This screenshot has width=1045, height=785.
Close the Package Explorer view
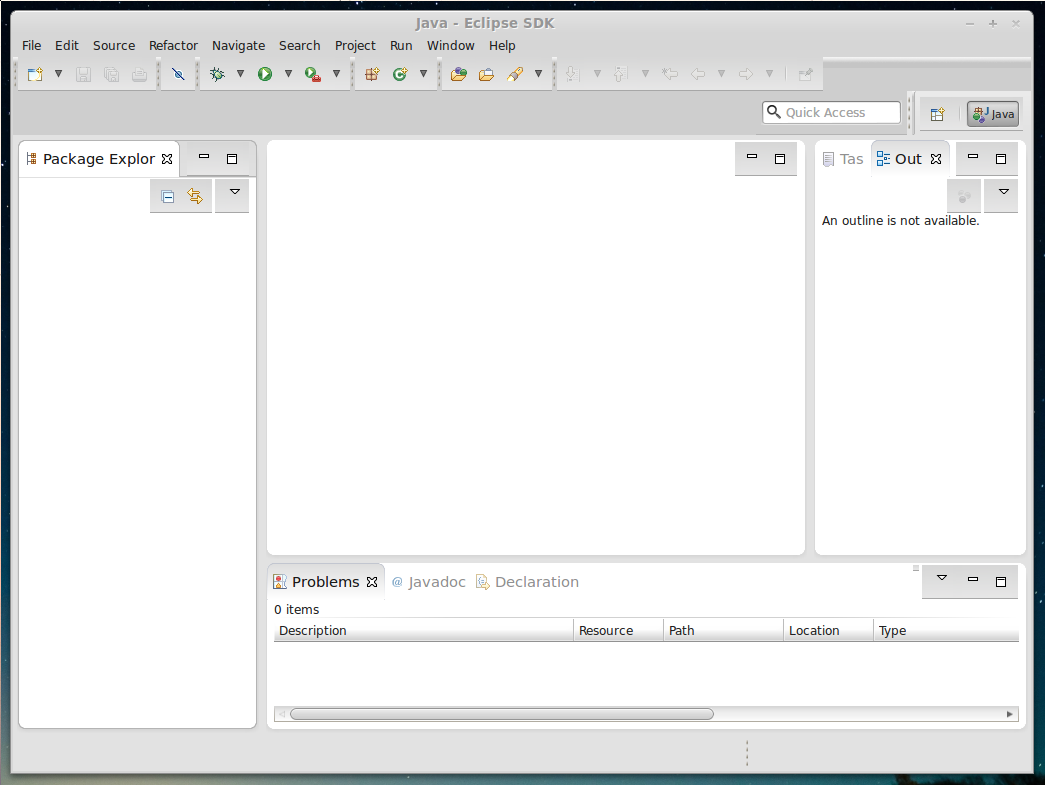[167, 159]
